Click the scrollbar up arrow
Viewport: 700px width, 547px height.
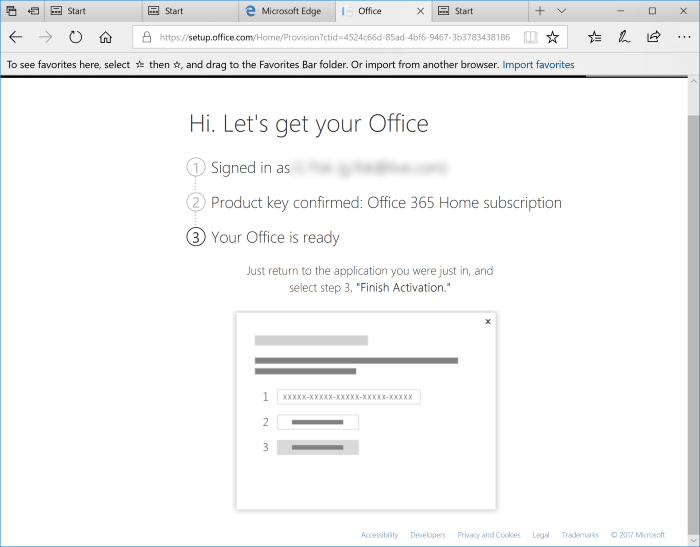693,81
